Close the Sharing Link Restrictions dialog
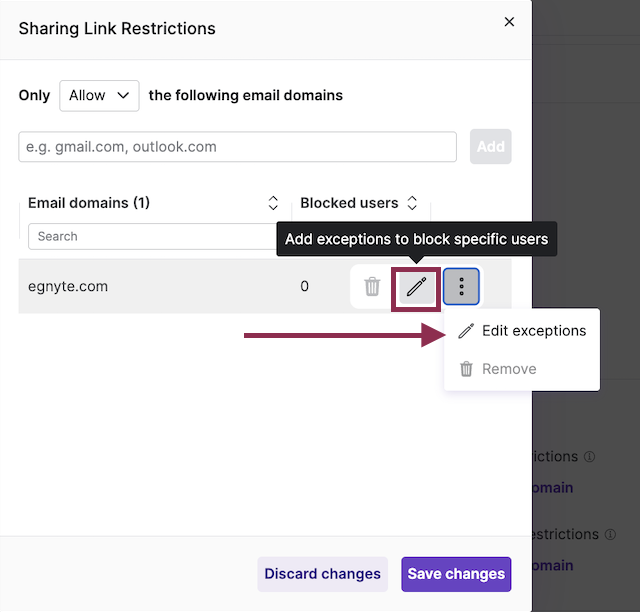Viewport: 640px width, 612px height. tap(509, 22)
